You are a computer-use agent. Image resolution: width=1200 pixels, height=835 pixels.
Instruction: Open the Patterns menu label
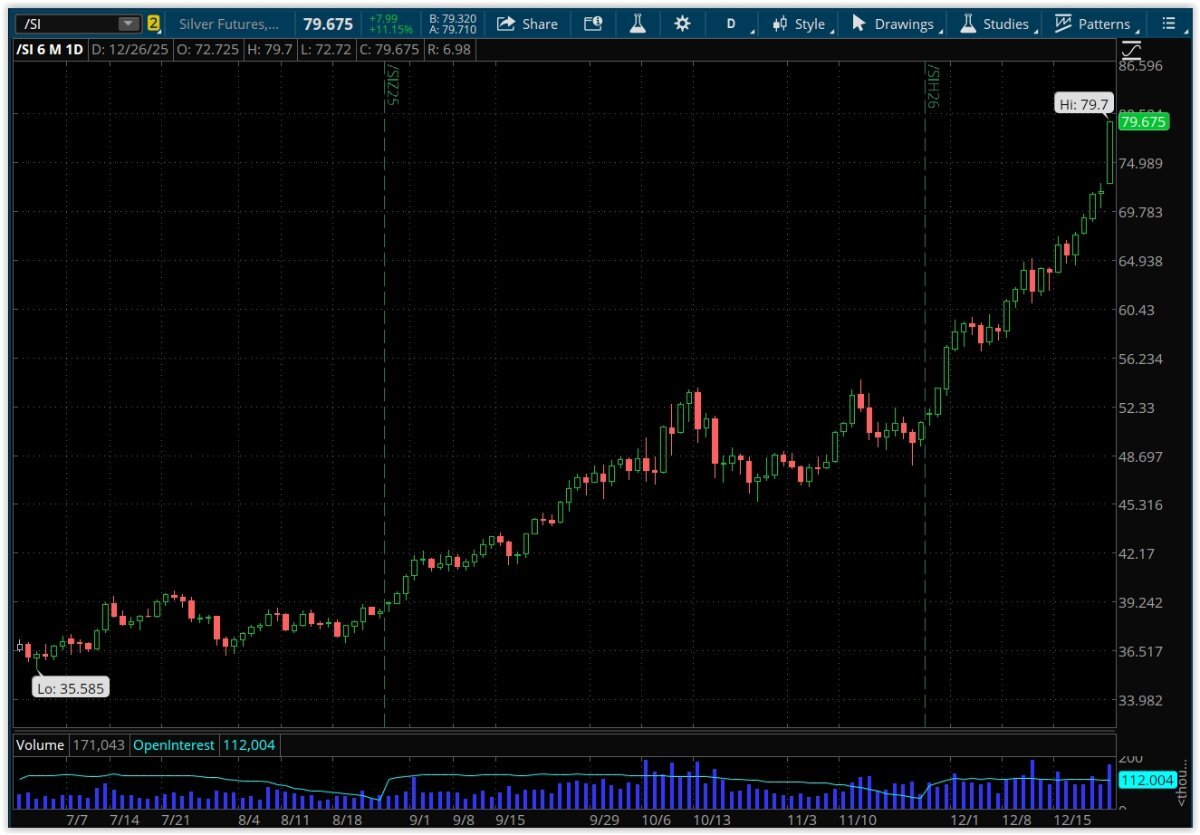tap(1104, 24)
